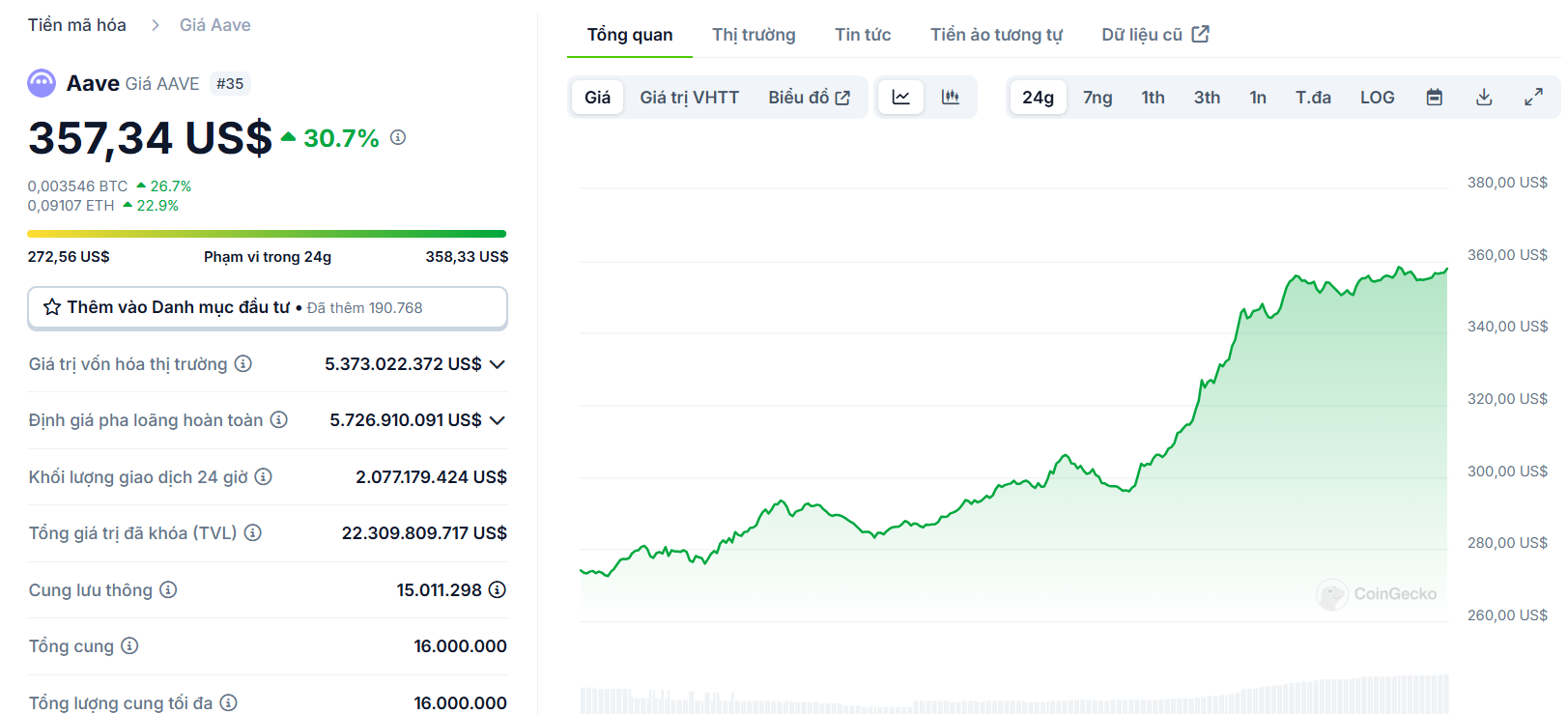The width and height of the screenshot is (1568, 714).
Task: Open the price change info icon beside 30.7%
Action: tap(398, 137)
